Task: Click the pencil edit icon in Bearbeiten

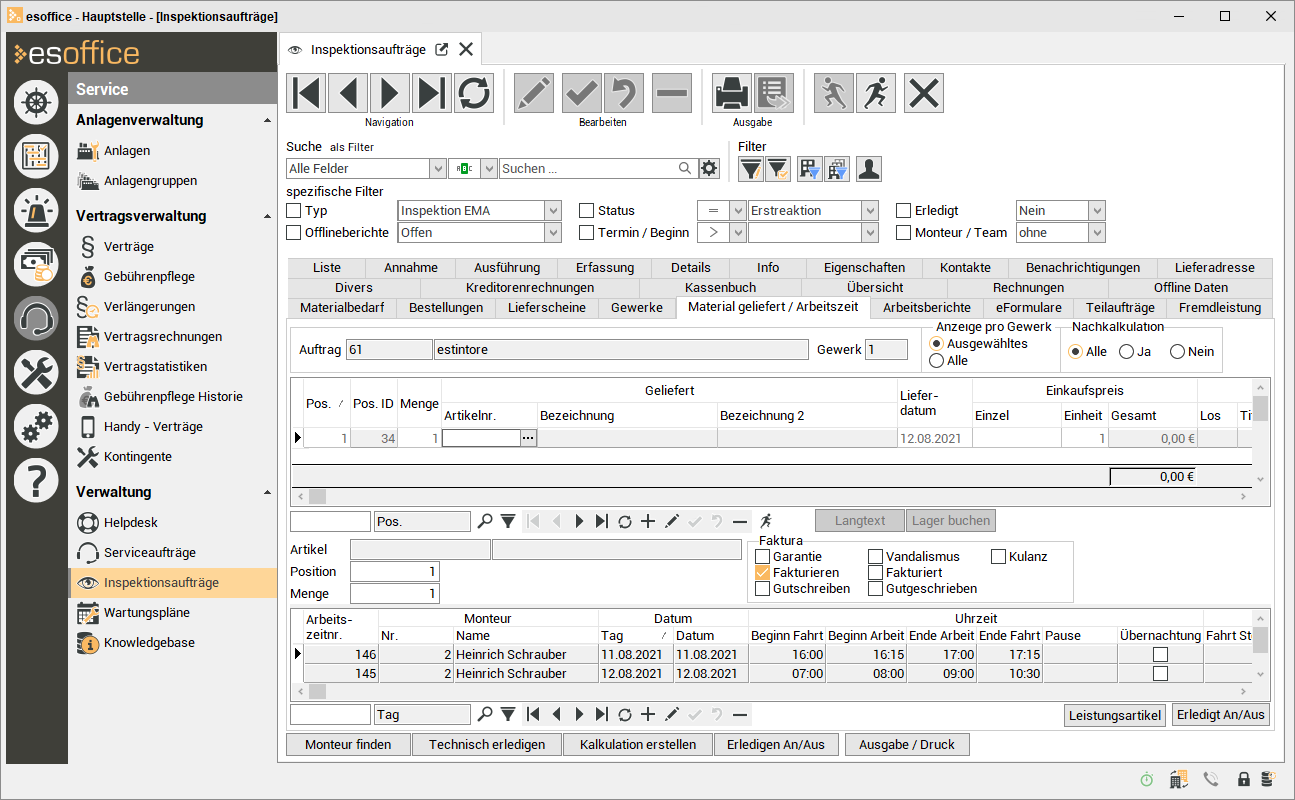Action: (x=534, y=93)
